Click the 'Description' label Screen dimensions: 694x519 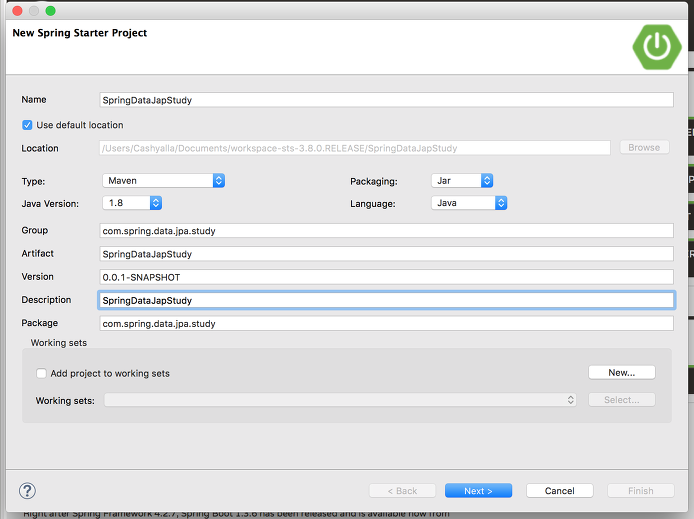pyautogui.click(x=46, y=300)
